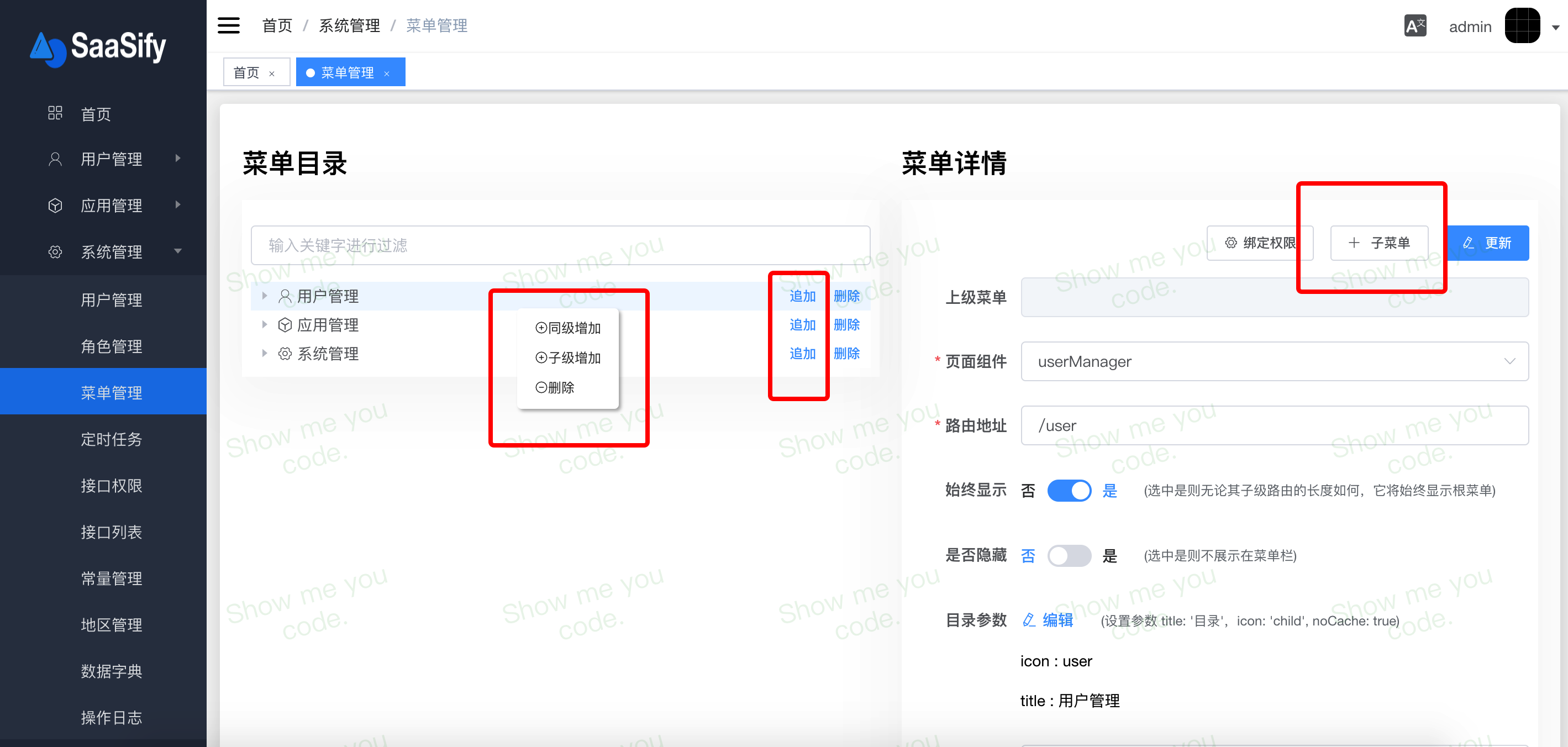Toggle the 是否隐藏 switch
The width and height of the screenshot is (1568, 747).
[x=1069, y=555]
